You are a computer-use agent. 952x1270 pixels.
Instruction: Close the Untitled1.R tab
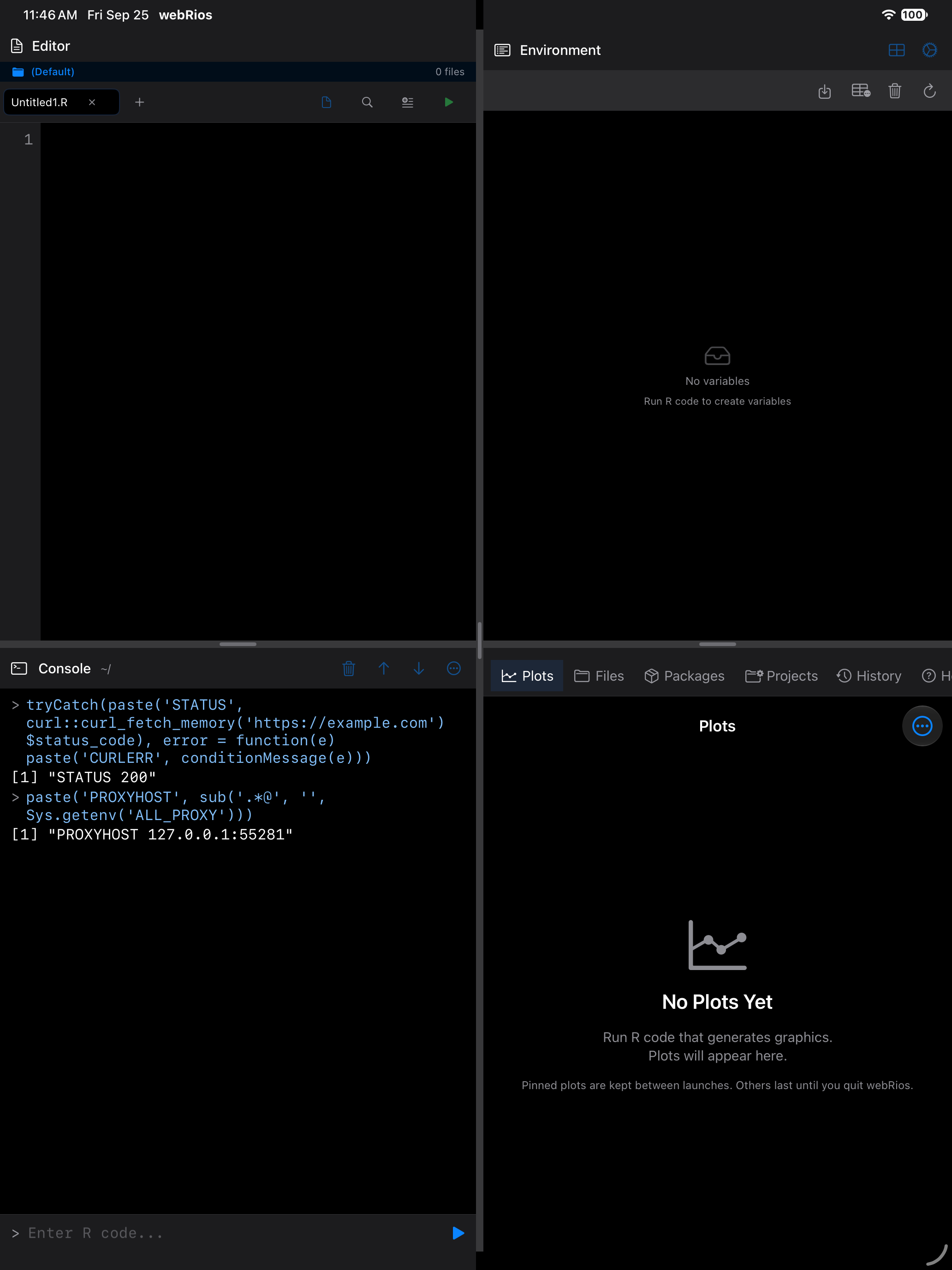92,102
